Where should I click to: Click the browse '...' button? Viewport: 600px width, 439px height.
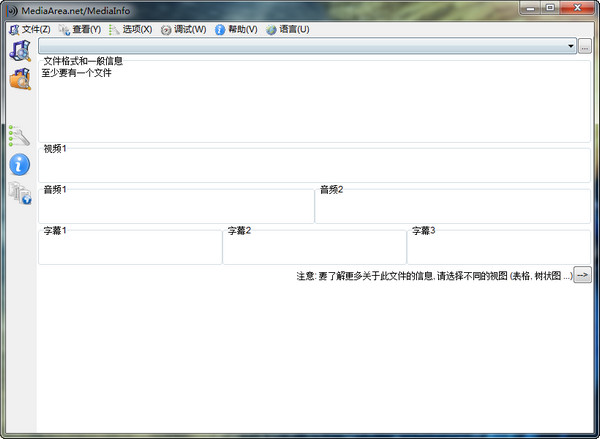(584, 46)
